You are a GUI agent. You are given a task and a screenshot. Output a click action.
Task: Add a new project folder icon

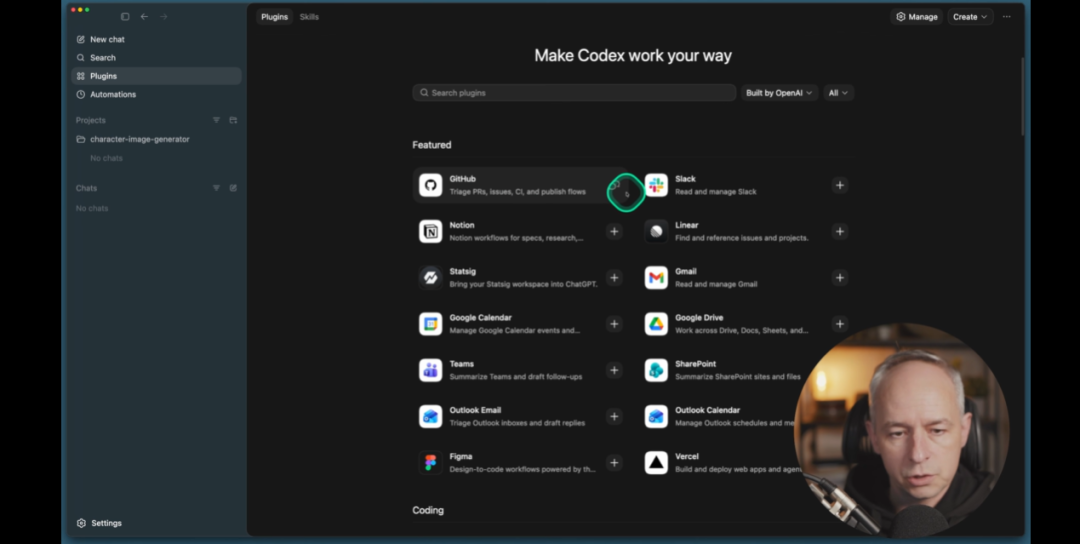coord(233,120)
